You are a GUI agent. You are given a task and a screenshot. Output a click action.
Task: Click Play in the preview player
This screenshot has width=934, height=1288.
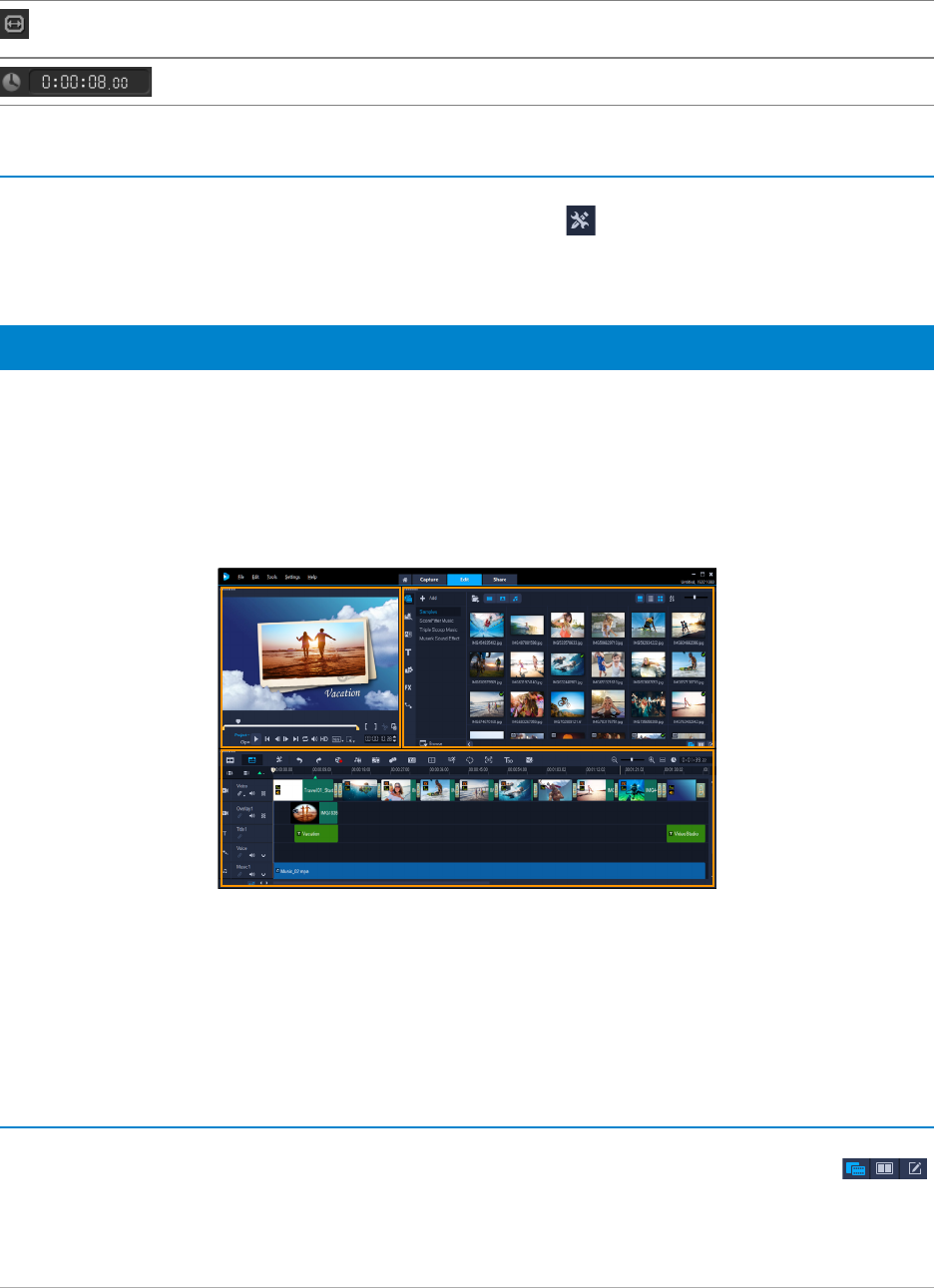tap(256, 738)
